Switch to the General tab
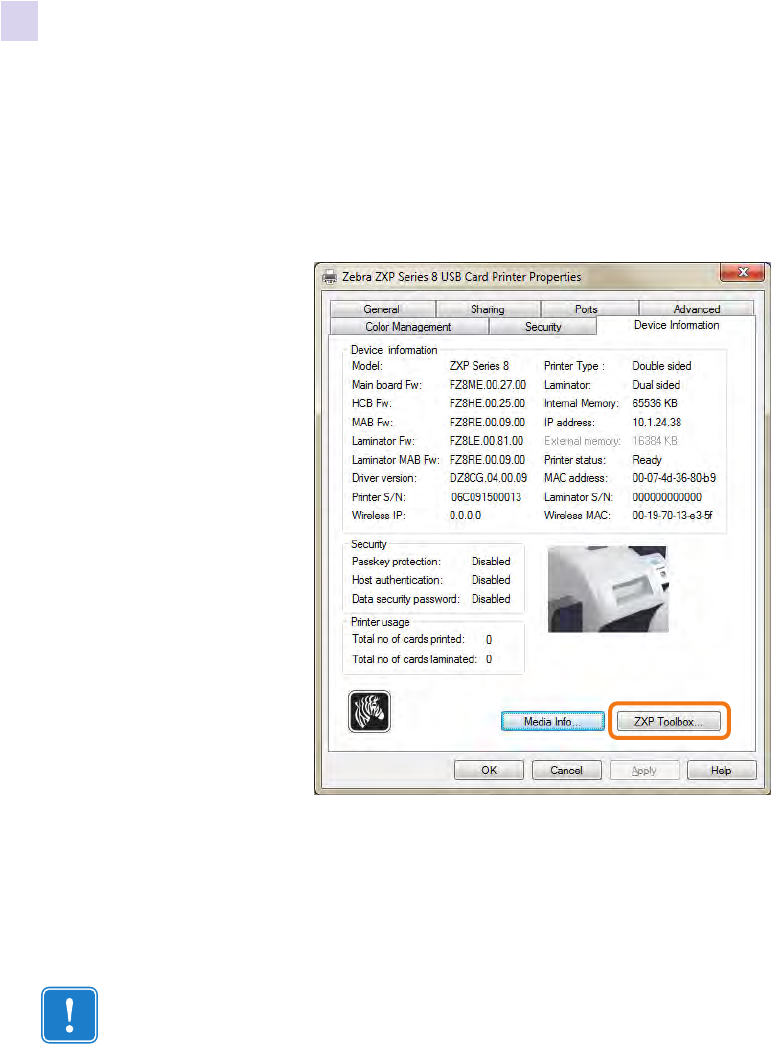Screen dimensions: 771x1046 click(381, 309)
